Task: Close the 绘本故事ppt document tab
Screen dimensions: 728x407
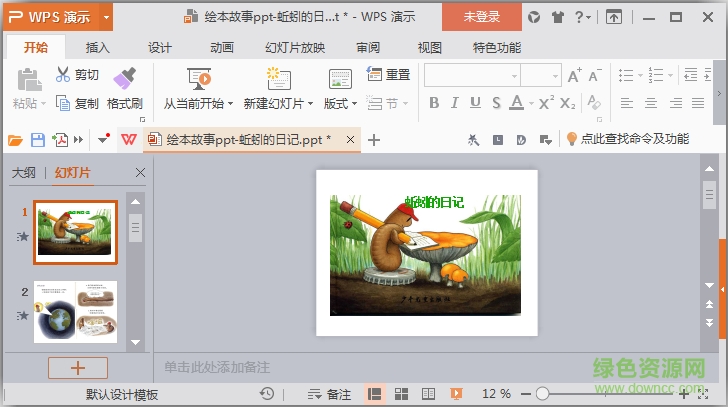Action: coord(351,139)
